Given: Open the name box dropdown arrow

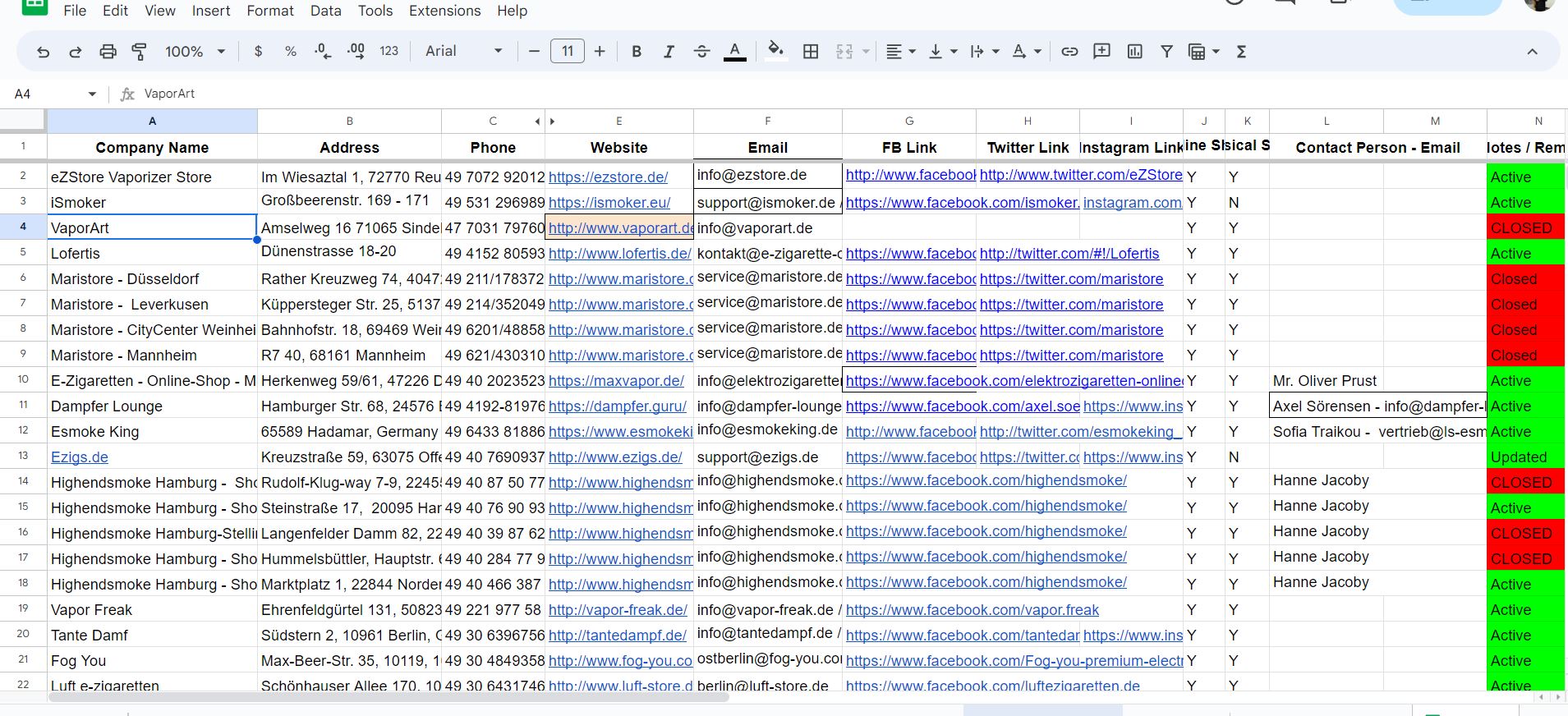Looking at the screenshot, I should click(x=92, y=94).
